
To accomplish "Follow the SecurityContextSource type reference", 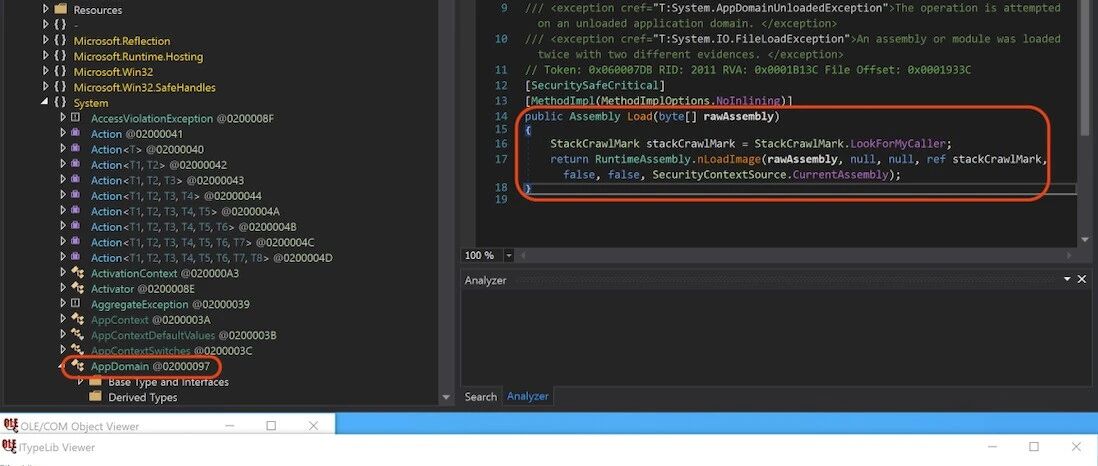I will tap(718, 174).
